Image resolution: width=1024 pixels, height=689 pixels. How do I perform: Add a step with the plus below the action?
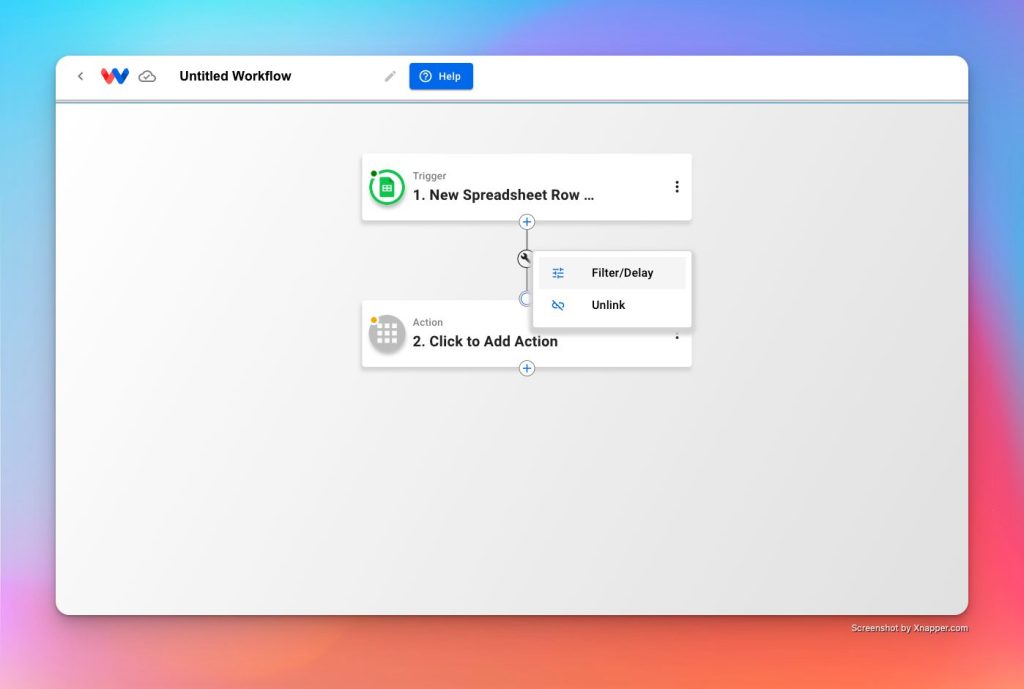(x=527, y=368)
